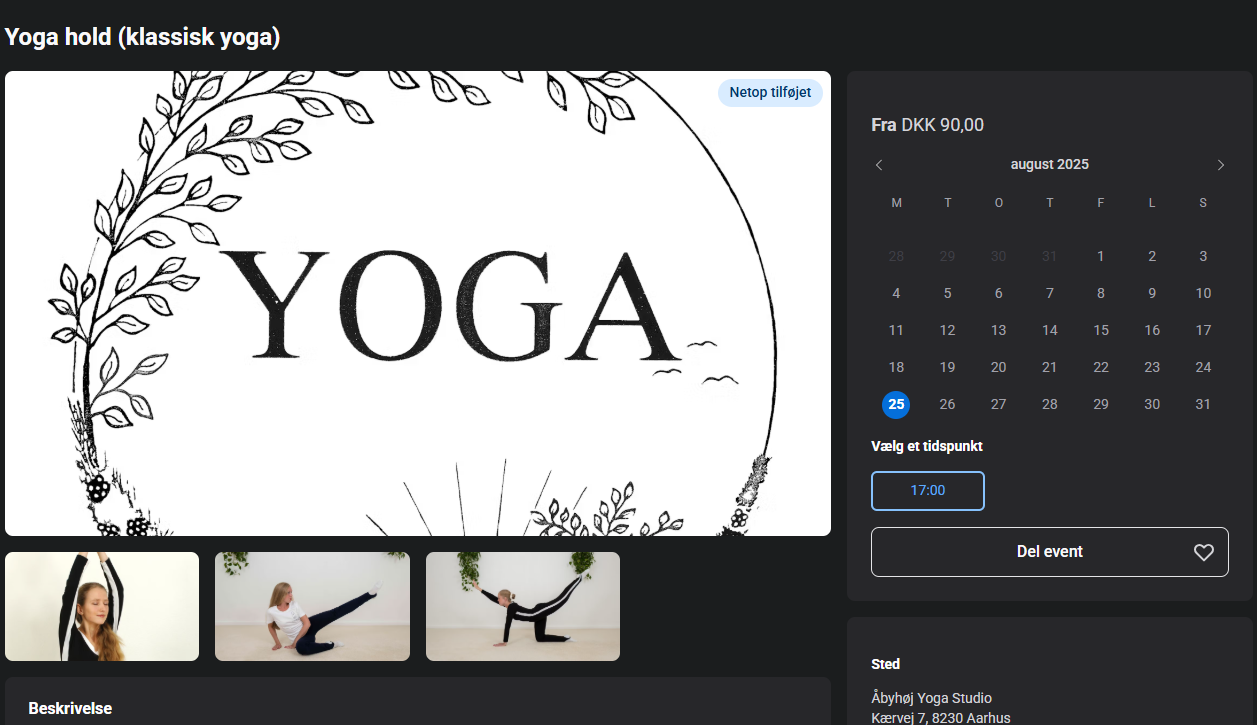Open the main YOGA event image

pyautogui.click(x=418, y=303)
